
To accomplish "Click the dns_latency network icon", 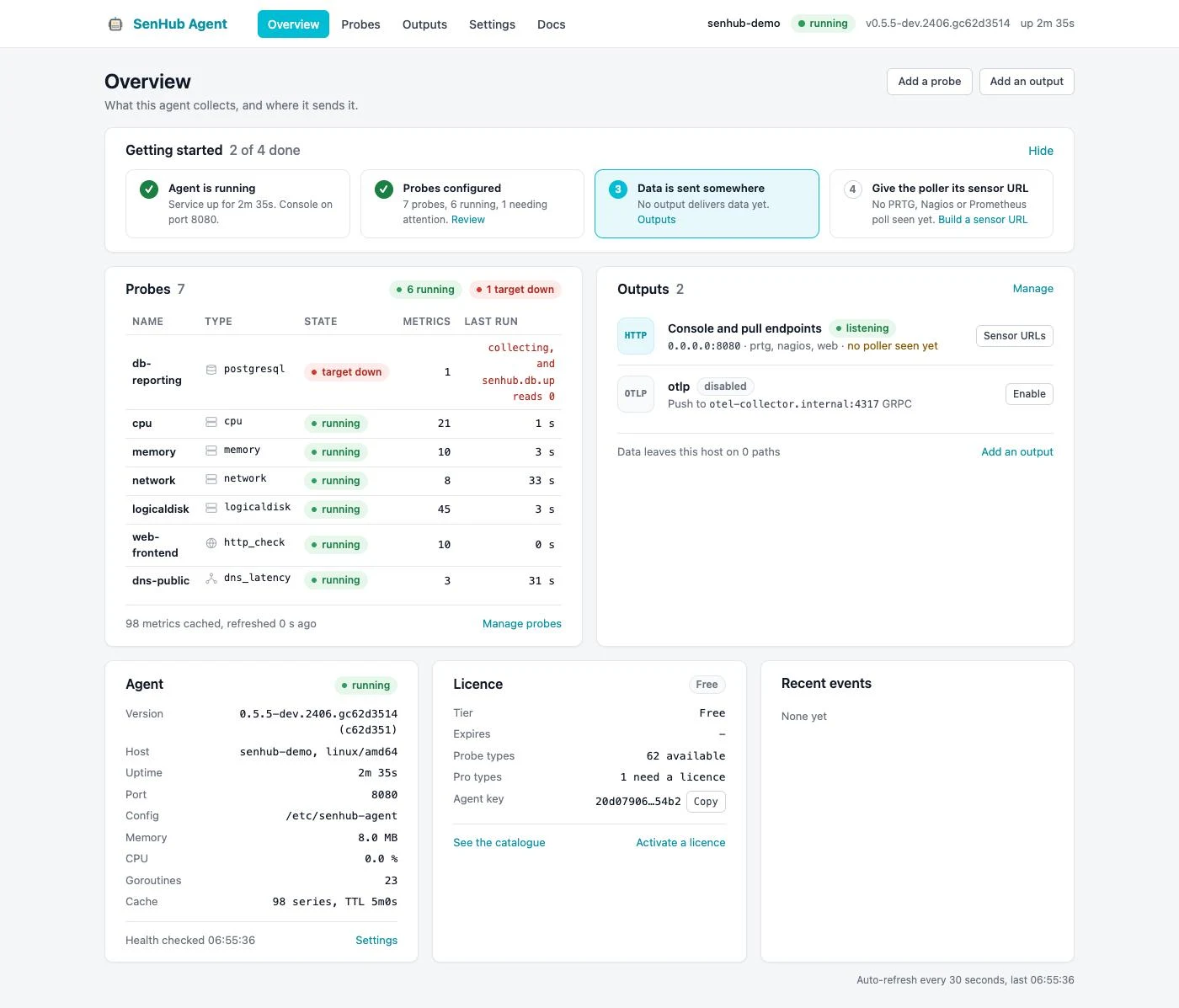I will click(211, 579).
